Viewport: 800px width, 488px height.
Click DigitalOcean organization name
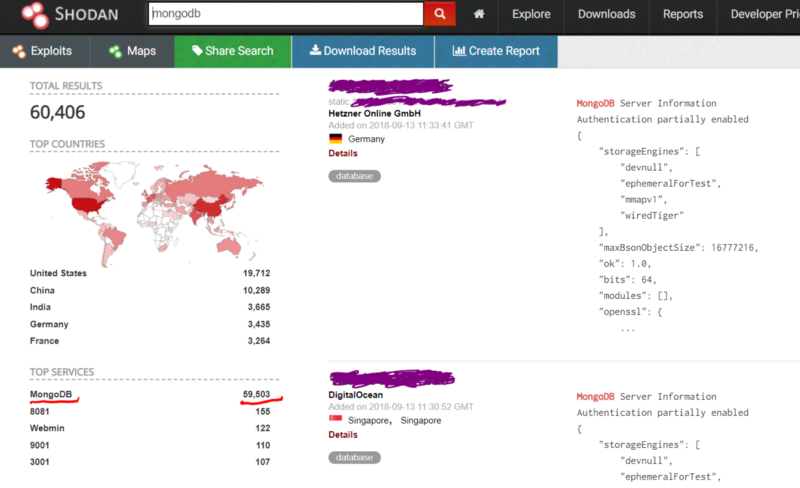coord(356,395)
